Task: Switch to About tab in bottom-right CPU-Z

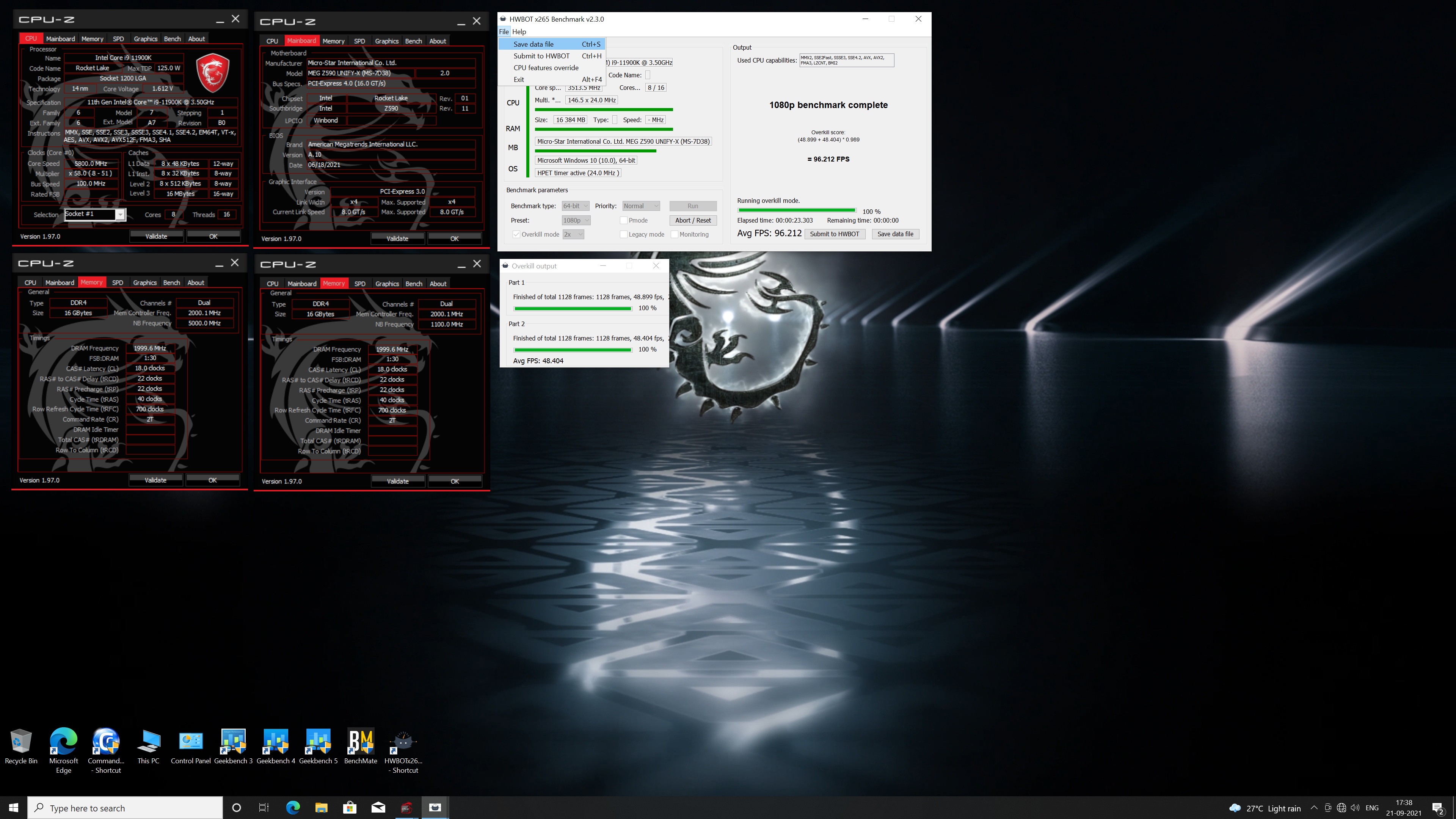Action: coord(438,284)
